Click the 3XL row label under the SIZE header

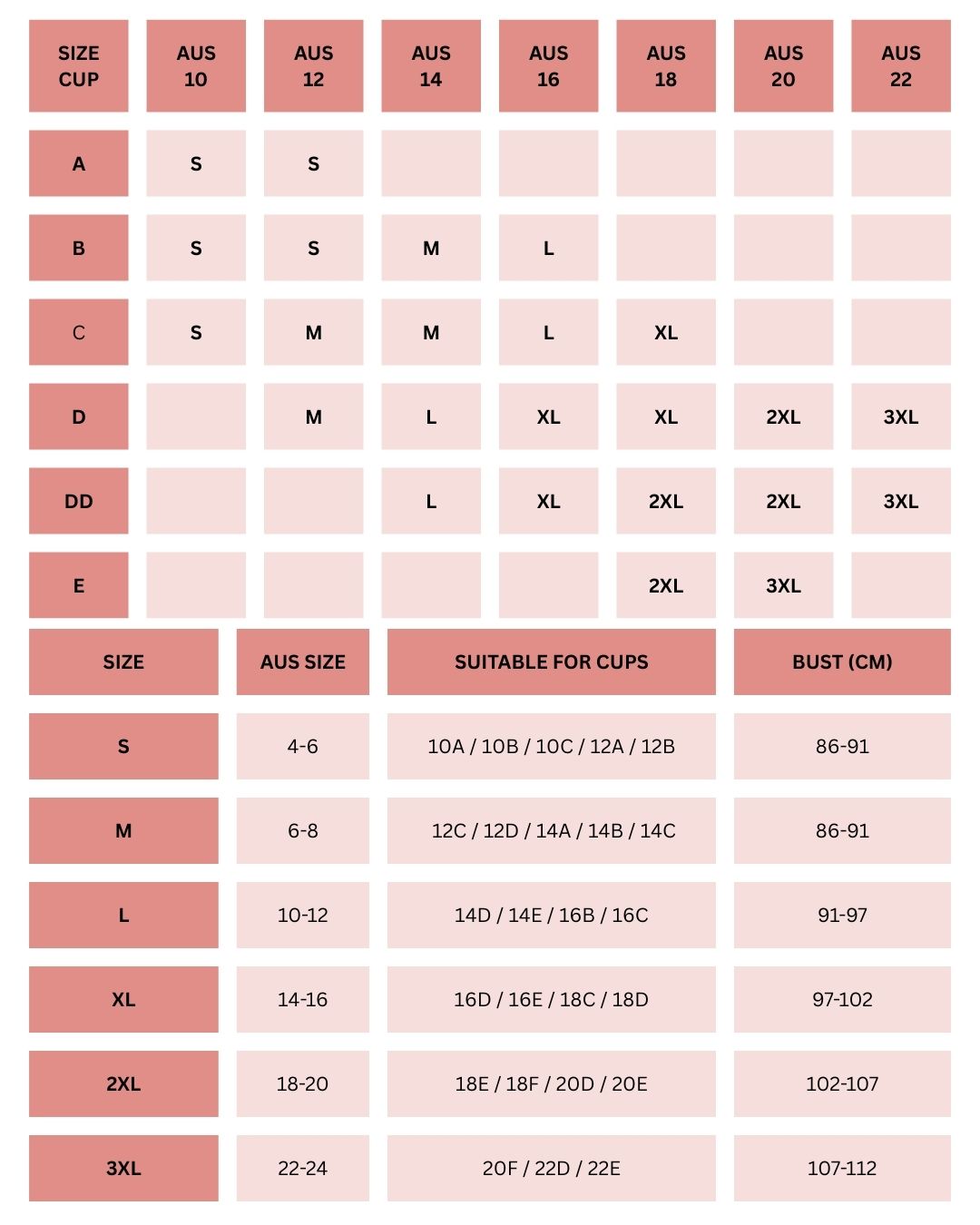pos(123,1168)
